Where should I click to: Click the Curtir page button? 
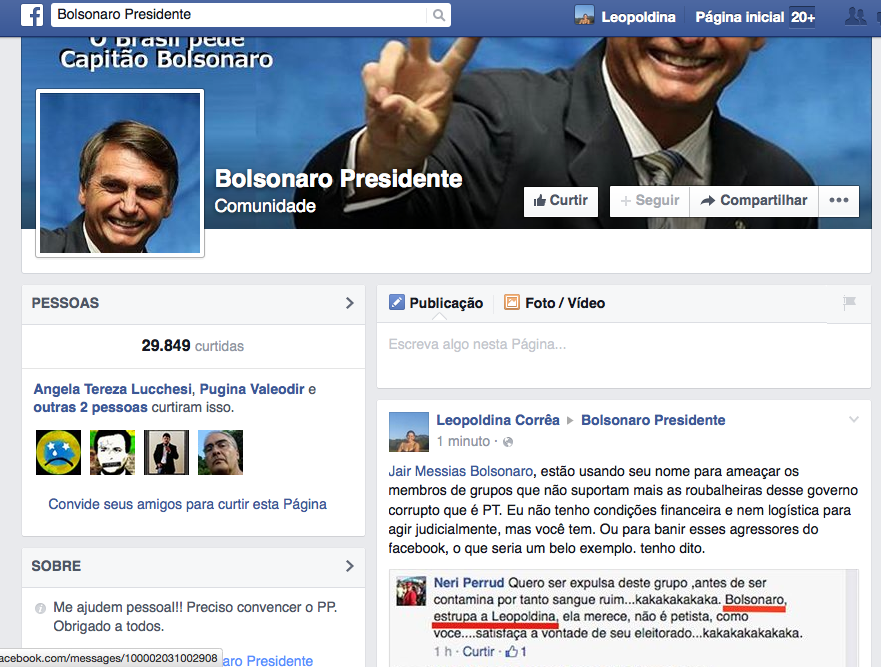coord(560,201)
